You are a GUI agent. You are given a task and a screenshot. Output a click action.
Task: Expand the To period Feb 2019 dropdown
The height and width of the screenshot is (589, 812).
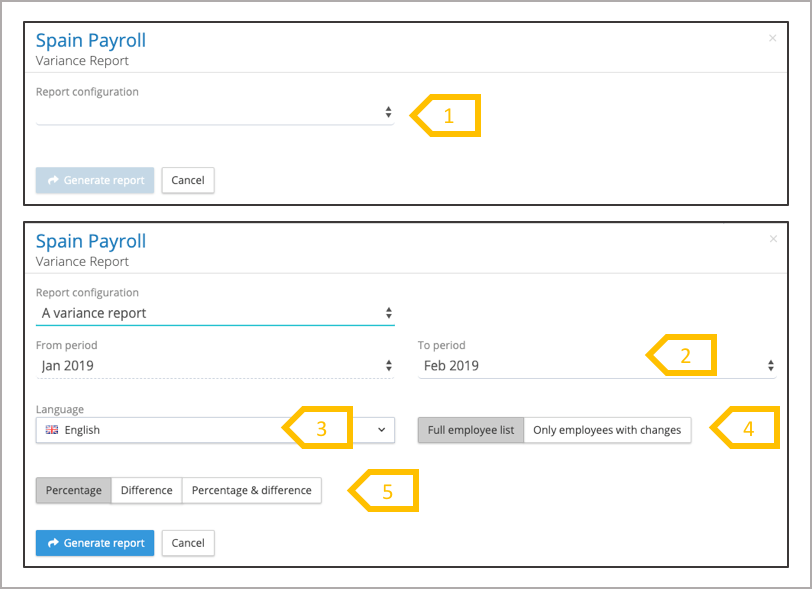point(597,366)
